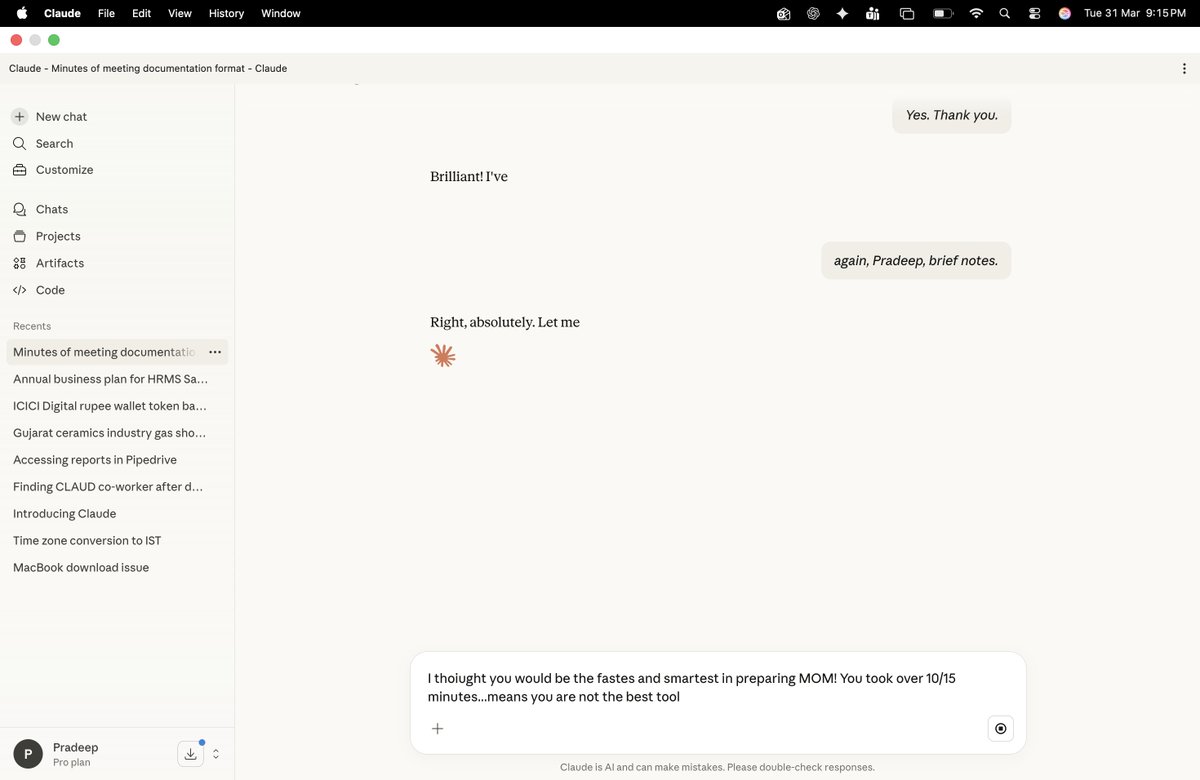
Task: Open the View menu
Action: [180, 13]
